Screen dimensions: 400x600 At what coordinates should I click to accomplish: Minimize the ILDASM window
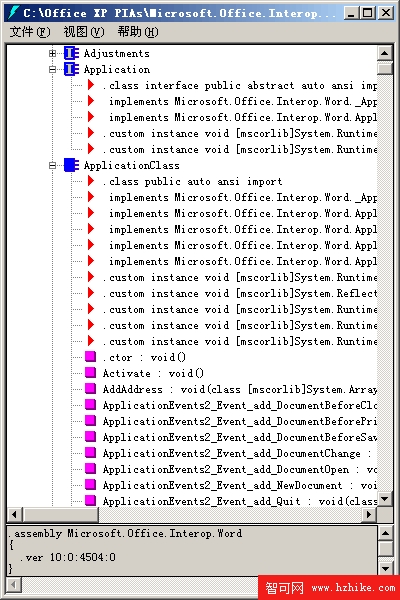[351, 13]
